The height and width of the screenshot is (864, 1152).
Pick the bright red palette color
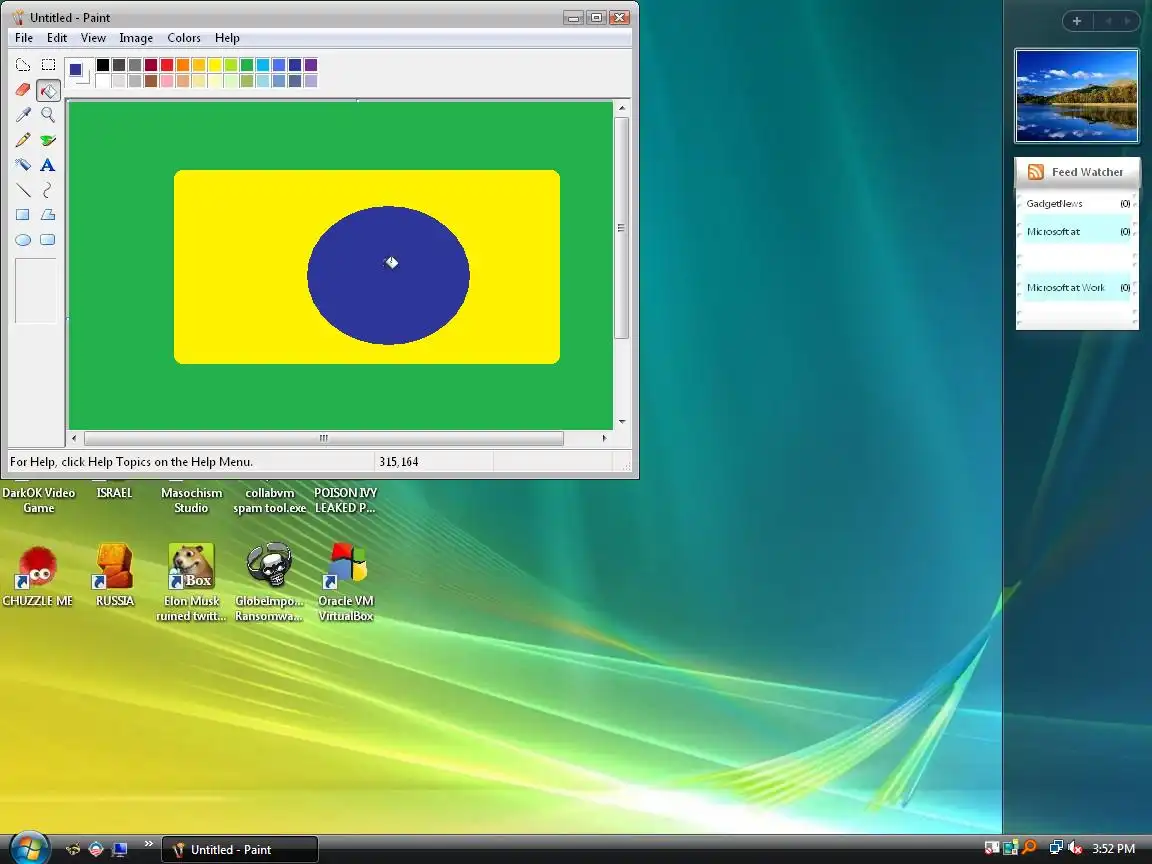point(167,65)
